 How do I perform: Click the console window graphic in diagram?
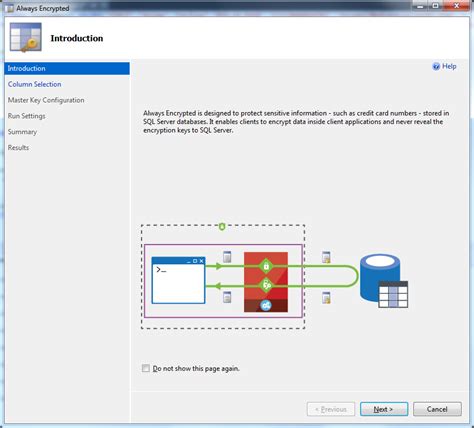click(178, 280)
